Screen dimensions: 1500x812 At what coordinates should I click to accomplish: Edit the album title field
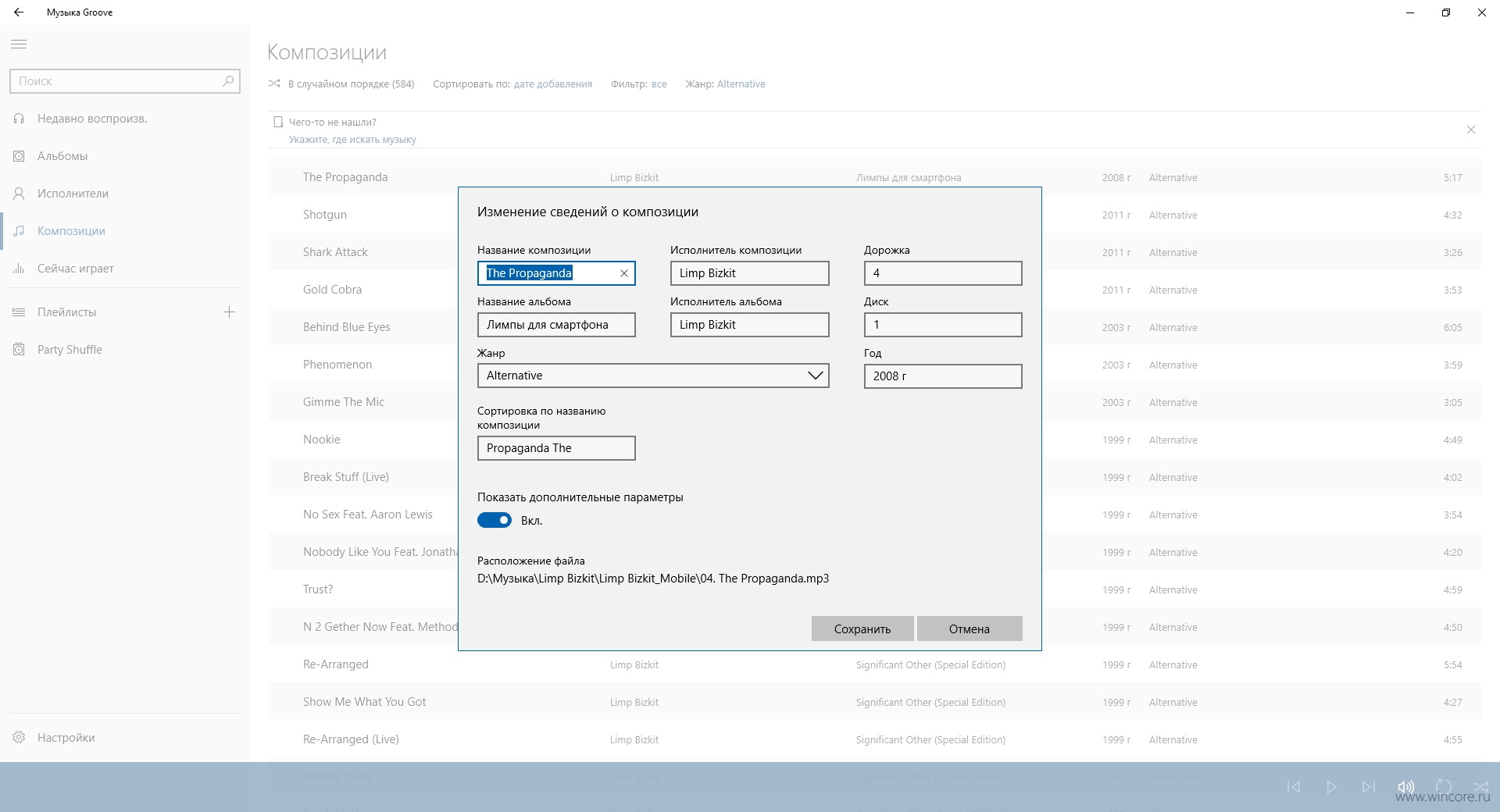point(556,325)
